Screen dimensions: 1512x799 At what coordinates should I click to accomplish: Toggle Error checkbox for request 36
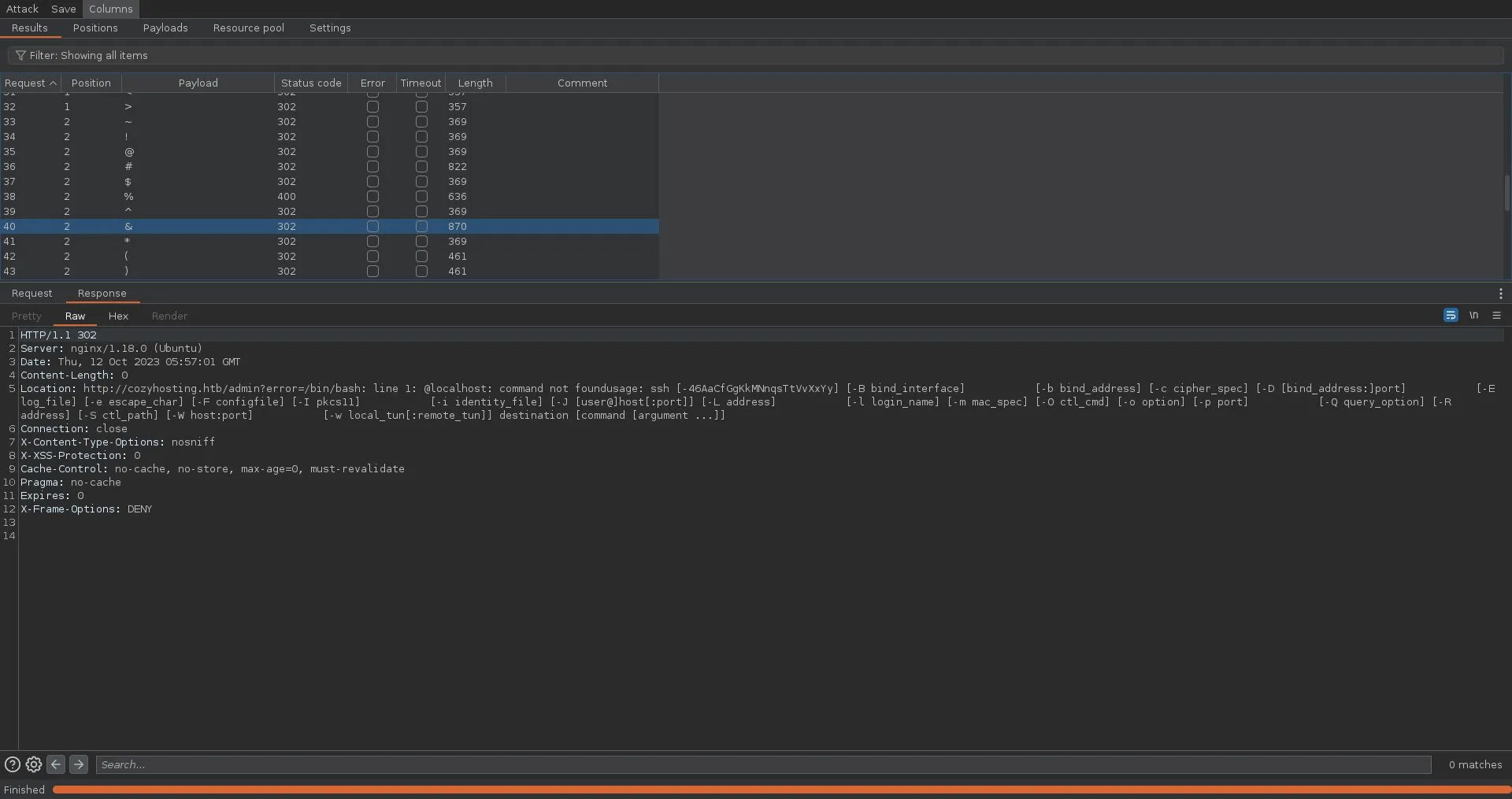(372, 167)
